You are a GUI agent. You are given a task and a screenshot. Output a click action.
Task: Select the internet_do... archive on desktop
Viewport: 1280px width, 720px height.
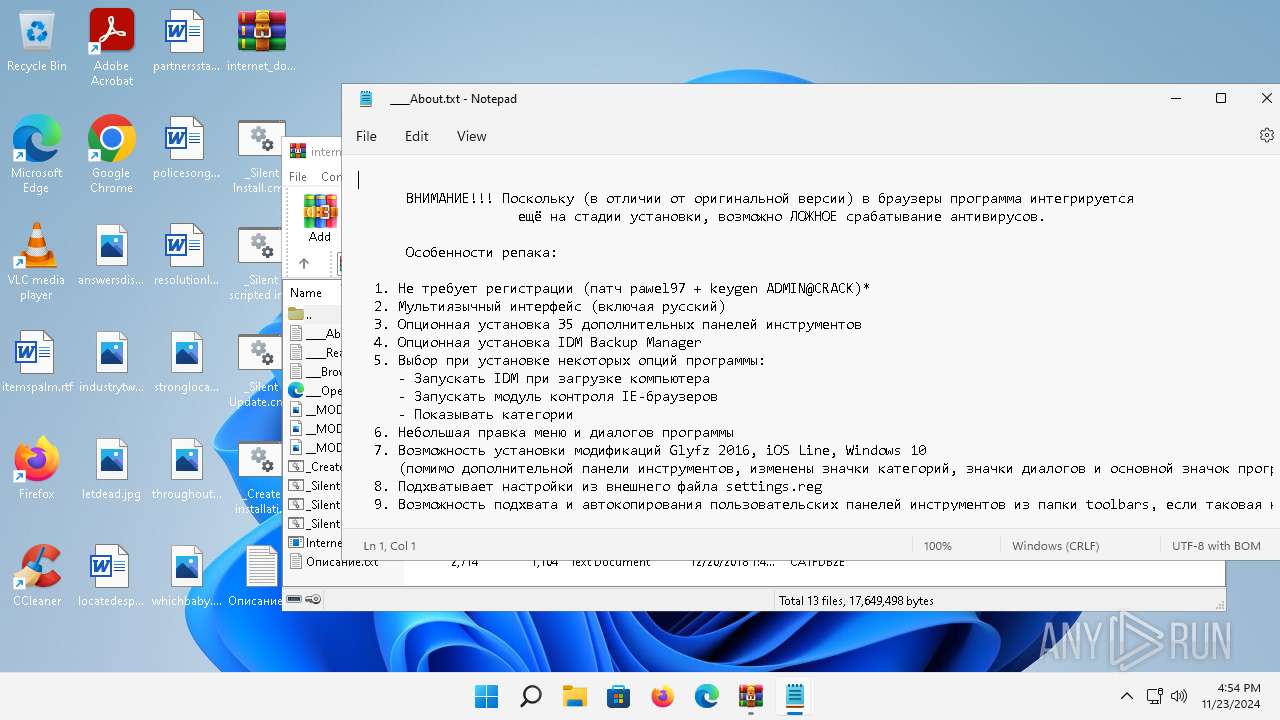pyautogui.click(x=261, y=41)
